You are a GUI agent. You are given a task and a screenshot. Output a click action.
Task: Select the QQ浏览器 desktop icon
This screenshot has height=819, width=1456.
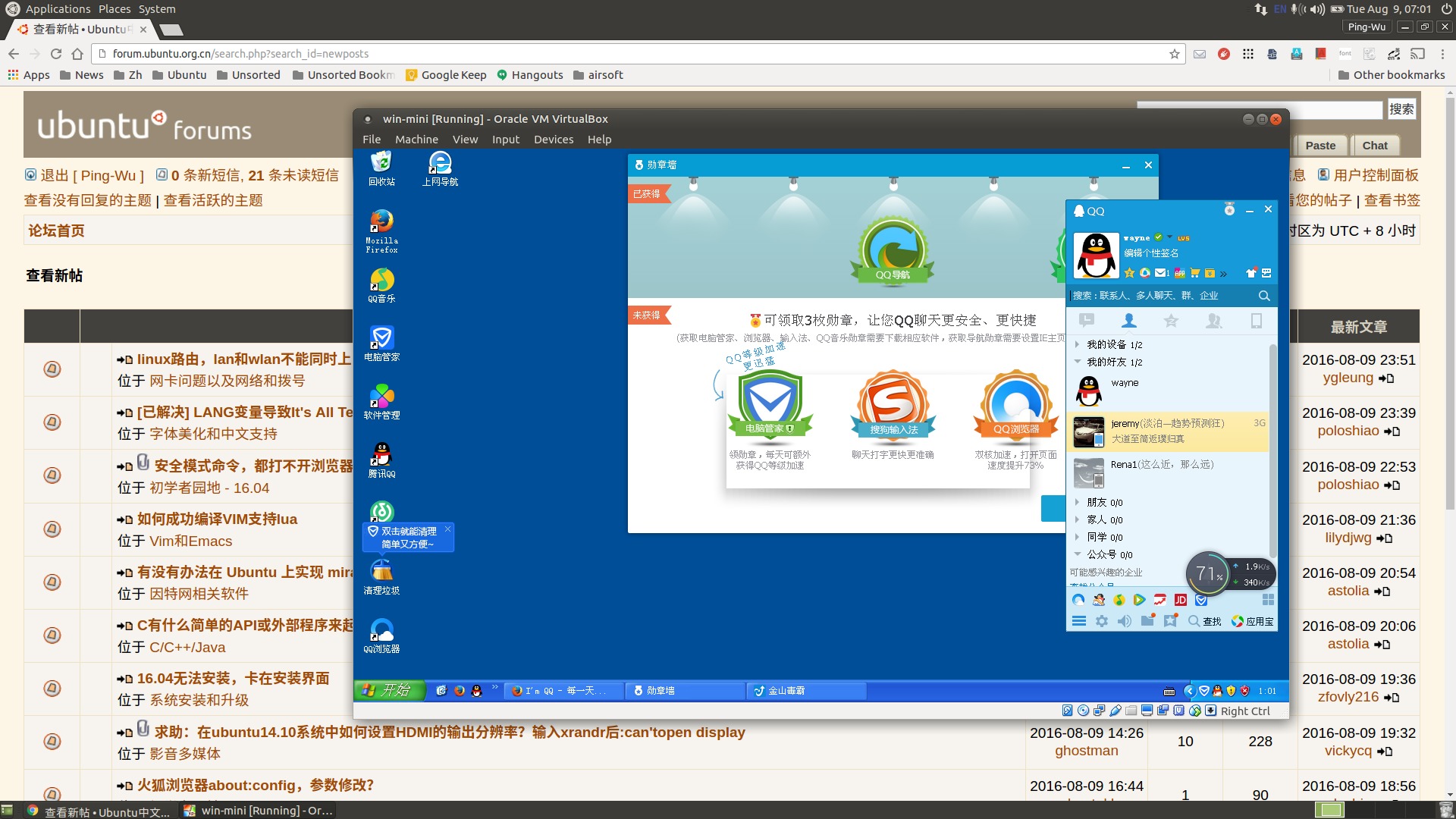pos(381,635)
